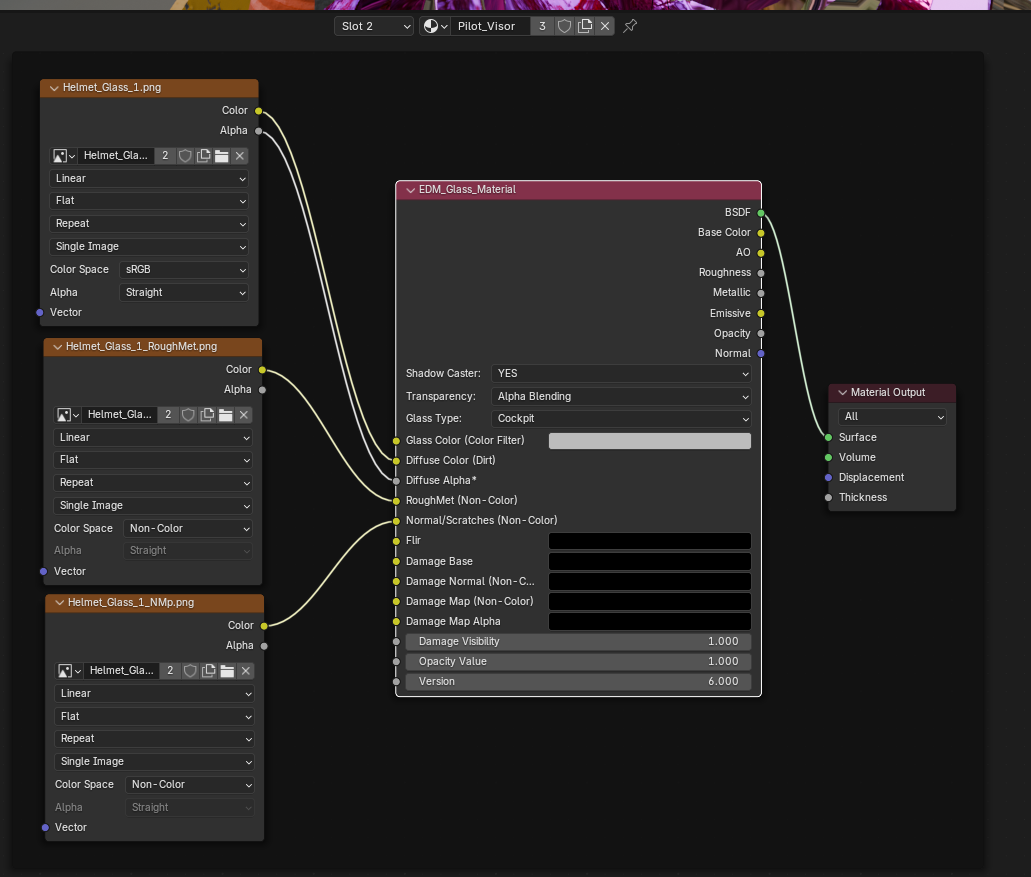Click Color output socket on Helmet_Glass_1.png node
Screen dimensions: 1031x877
pyautogui.click(x=258, y=111)
